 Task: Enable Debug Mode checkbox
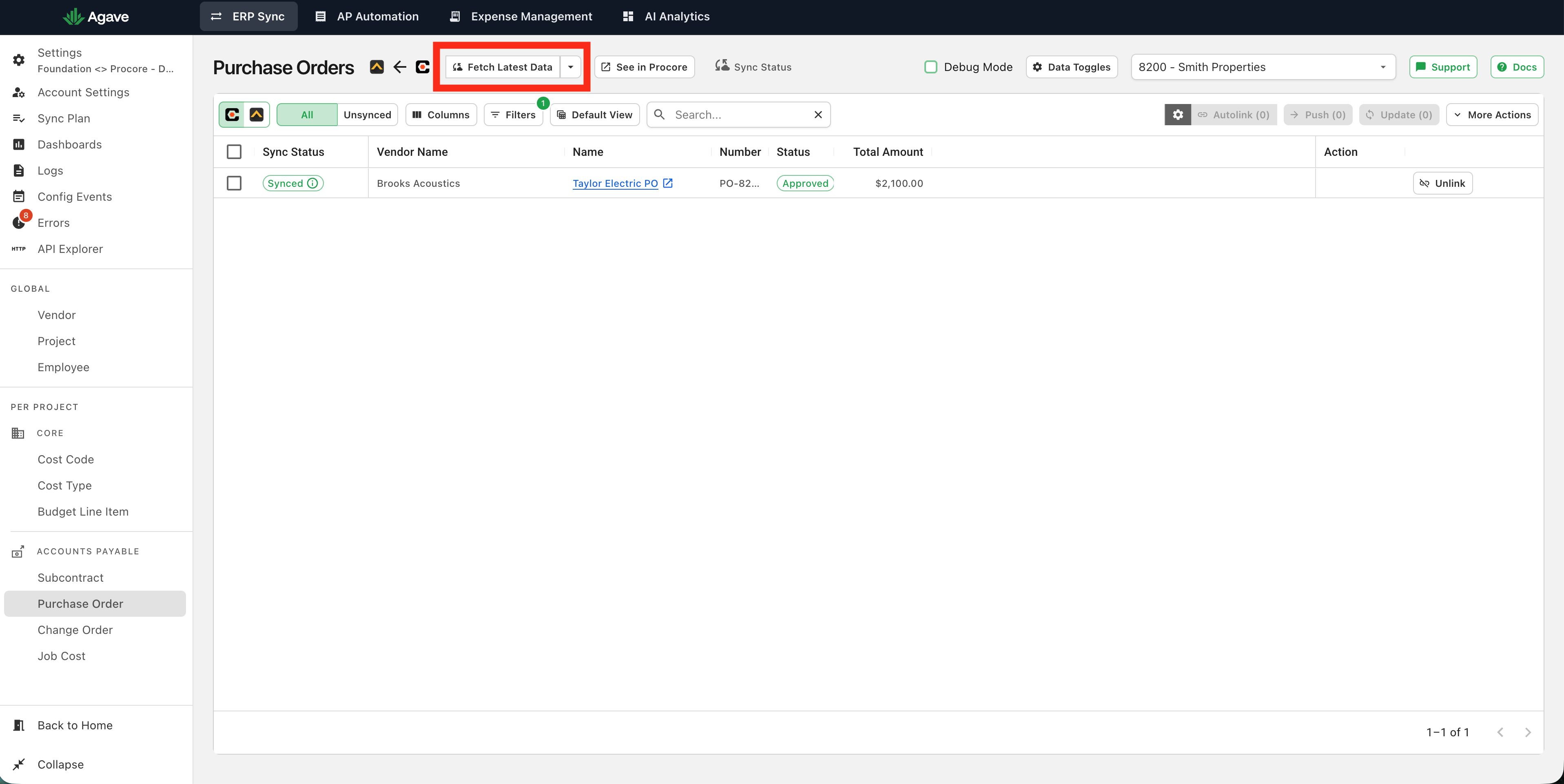coord(931,67)
